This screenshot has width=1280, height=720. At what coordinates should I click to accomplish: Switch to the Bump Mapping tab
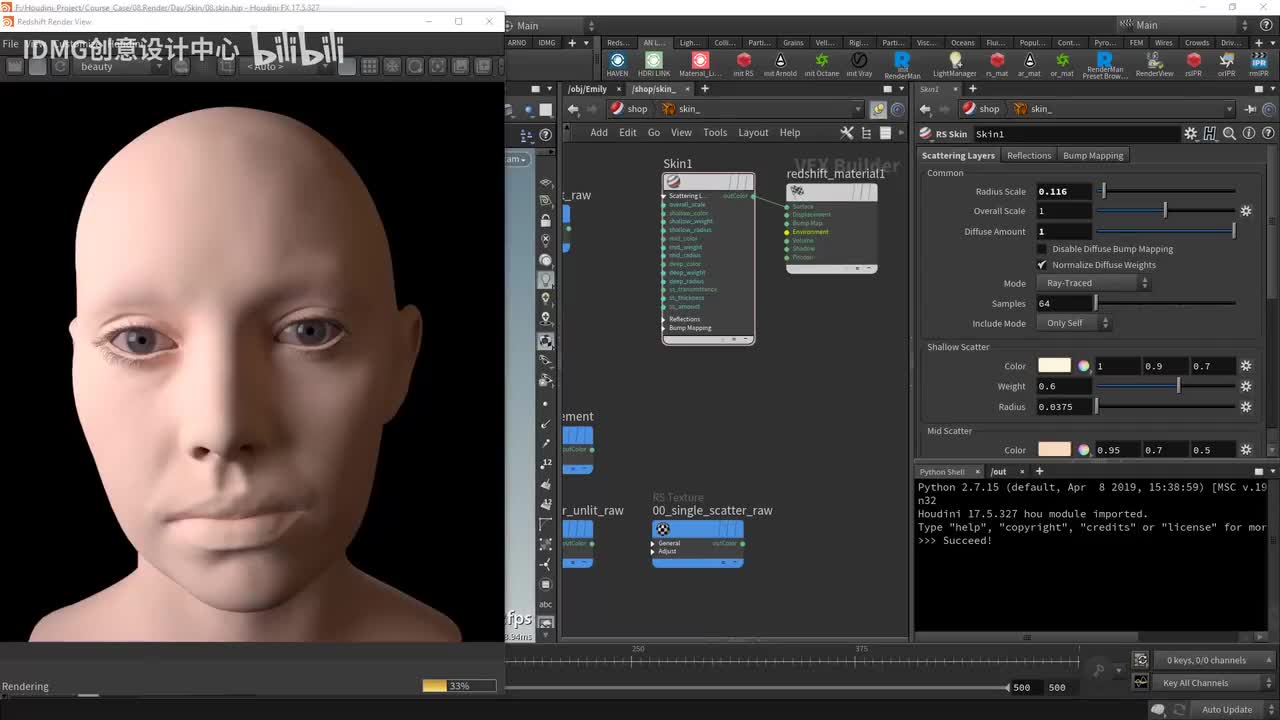click(x=1092, y=155)
